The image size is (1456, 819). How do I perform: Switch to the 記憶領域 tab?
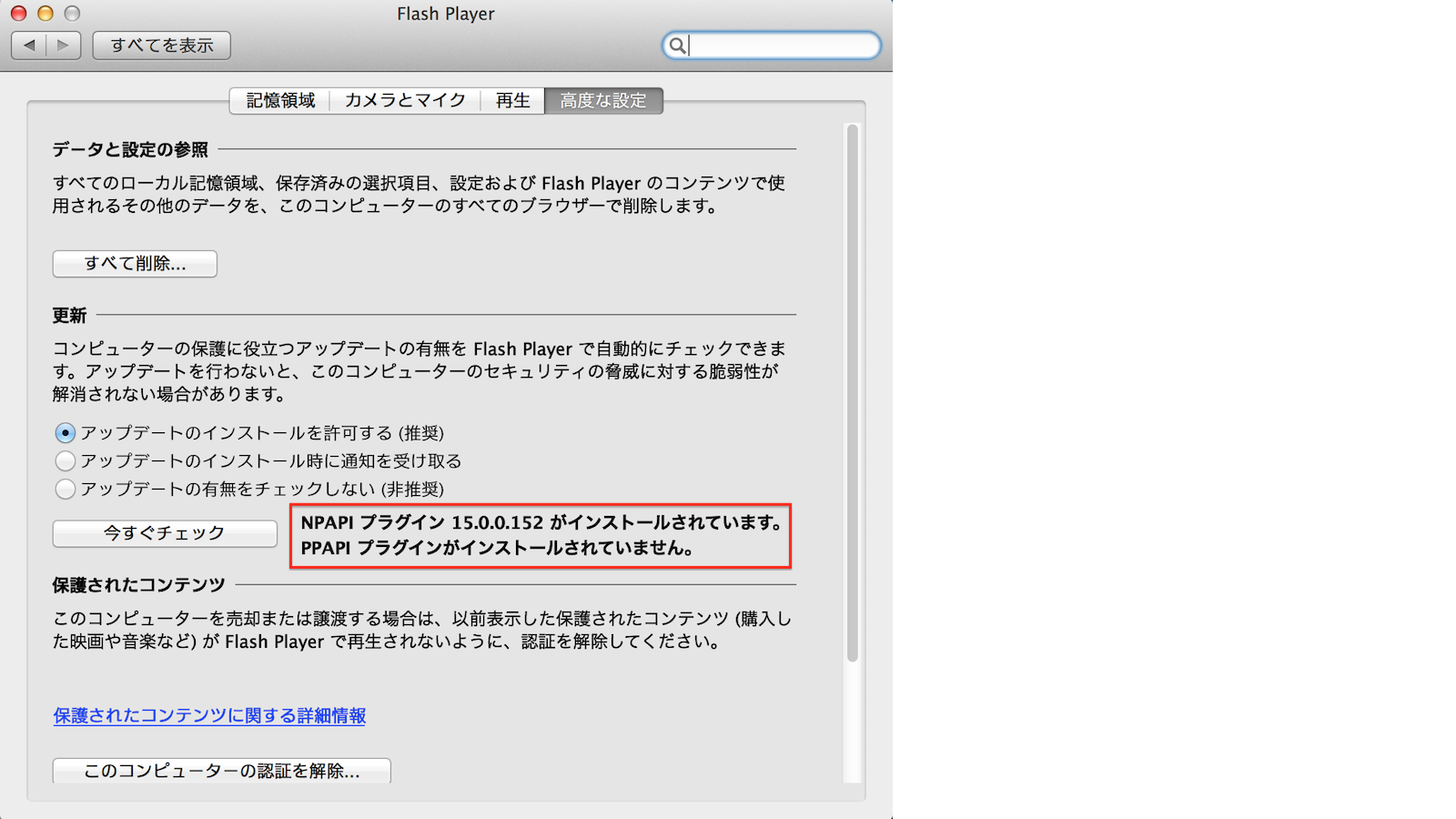[280, 100]
